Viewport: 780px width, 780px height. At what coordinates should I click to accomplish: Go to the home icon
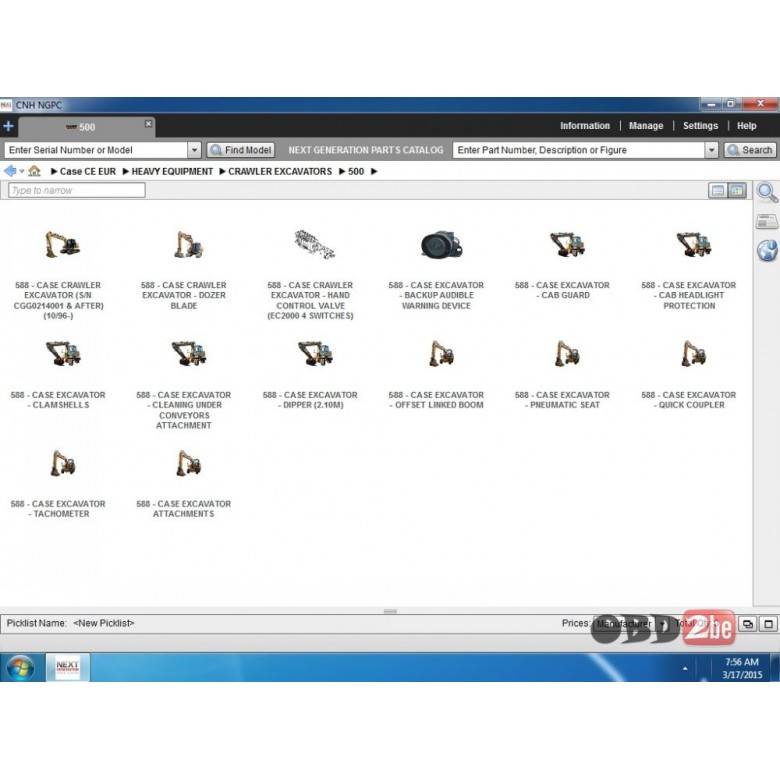pos(34,171)
